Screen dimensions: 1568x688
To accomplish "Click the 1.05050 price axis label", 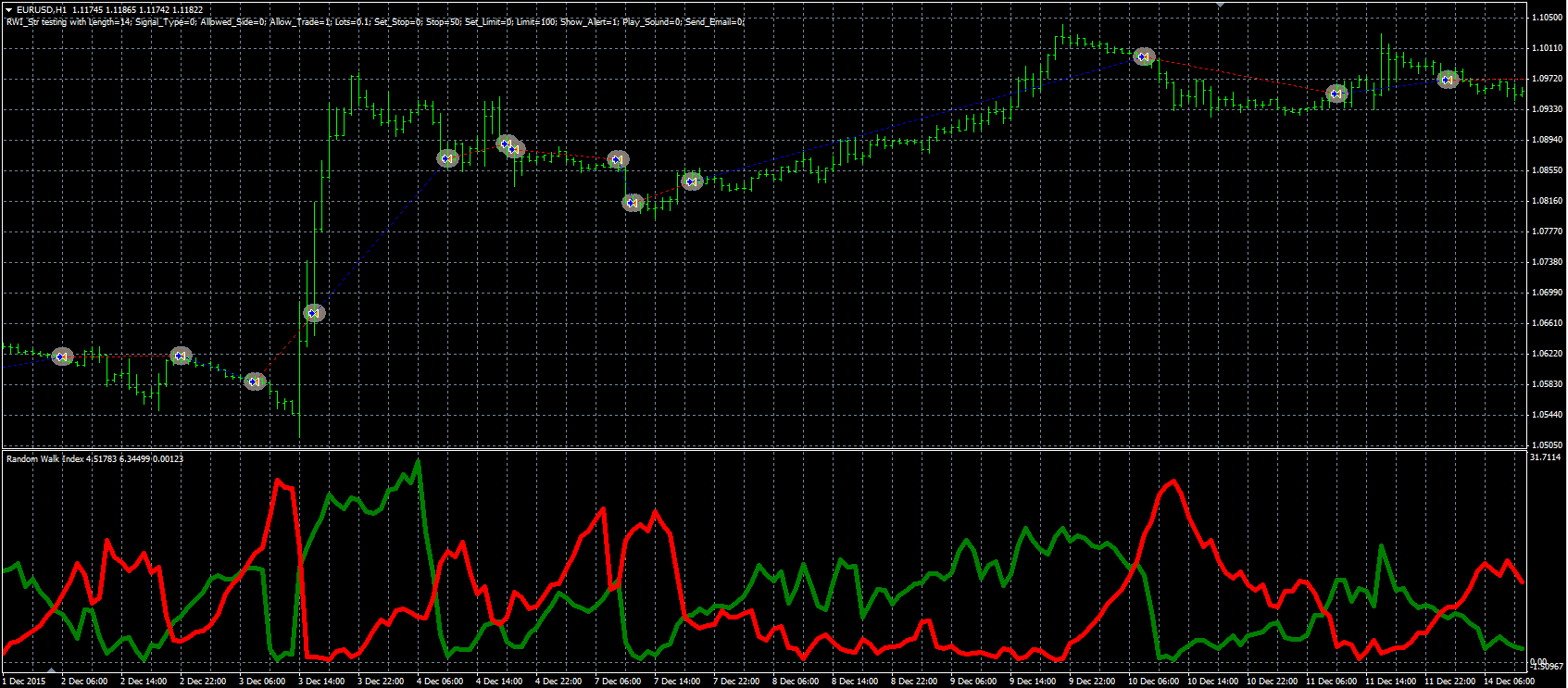I will pos(1547,445).
